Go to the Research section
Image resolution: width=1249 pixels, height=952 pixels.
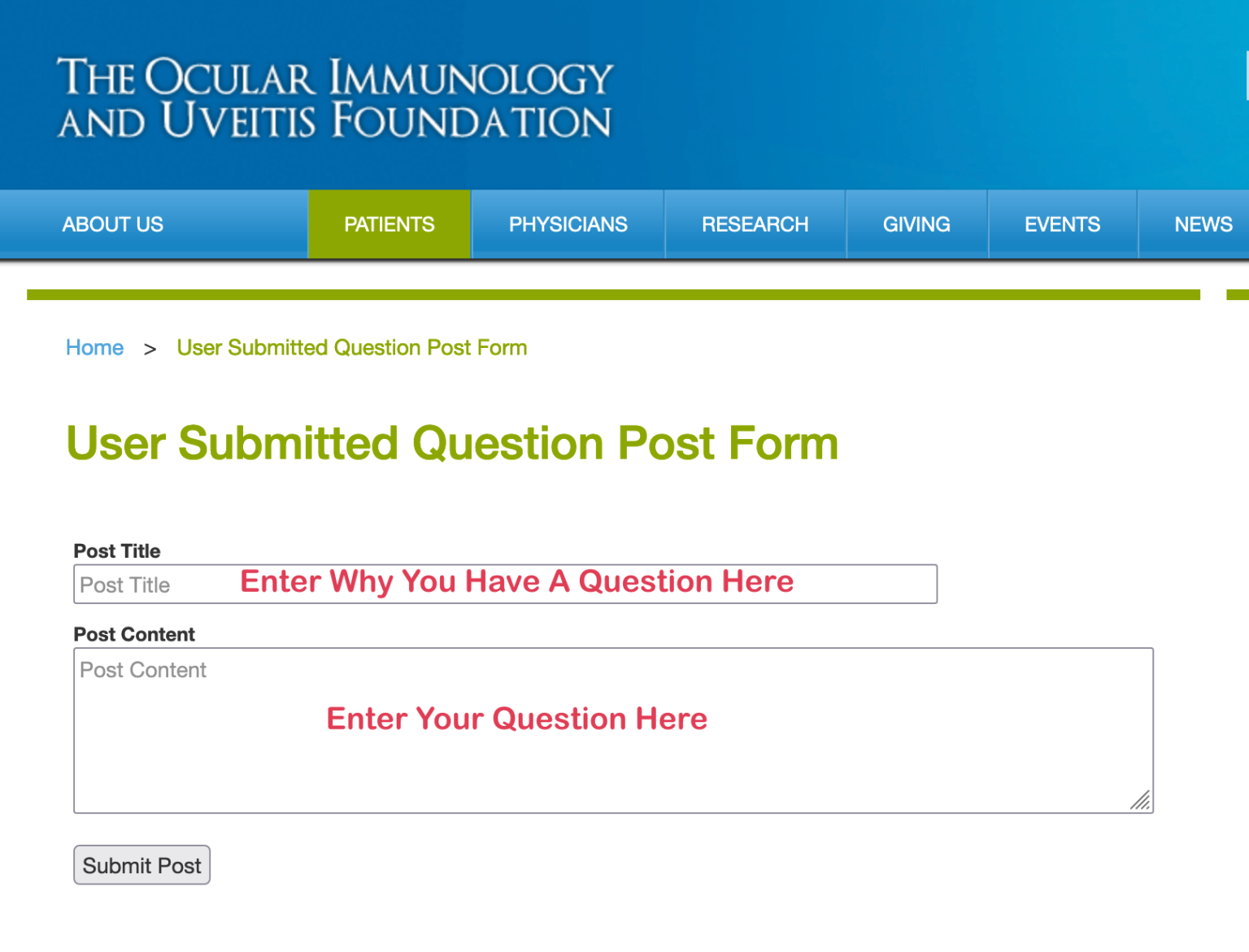pos(755,224)
